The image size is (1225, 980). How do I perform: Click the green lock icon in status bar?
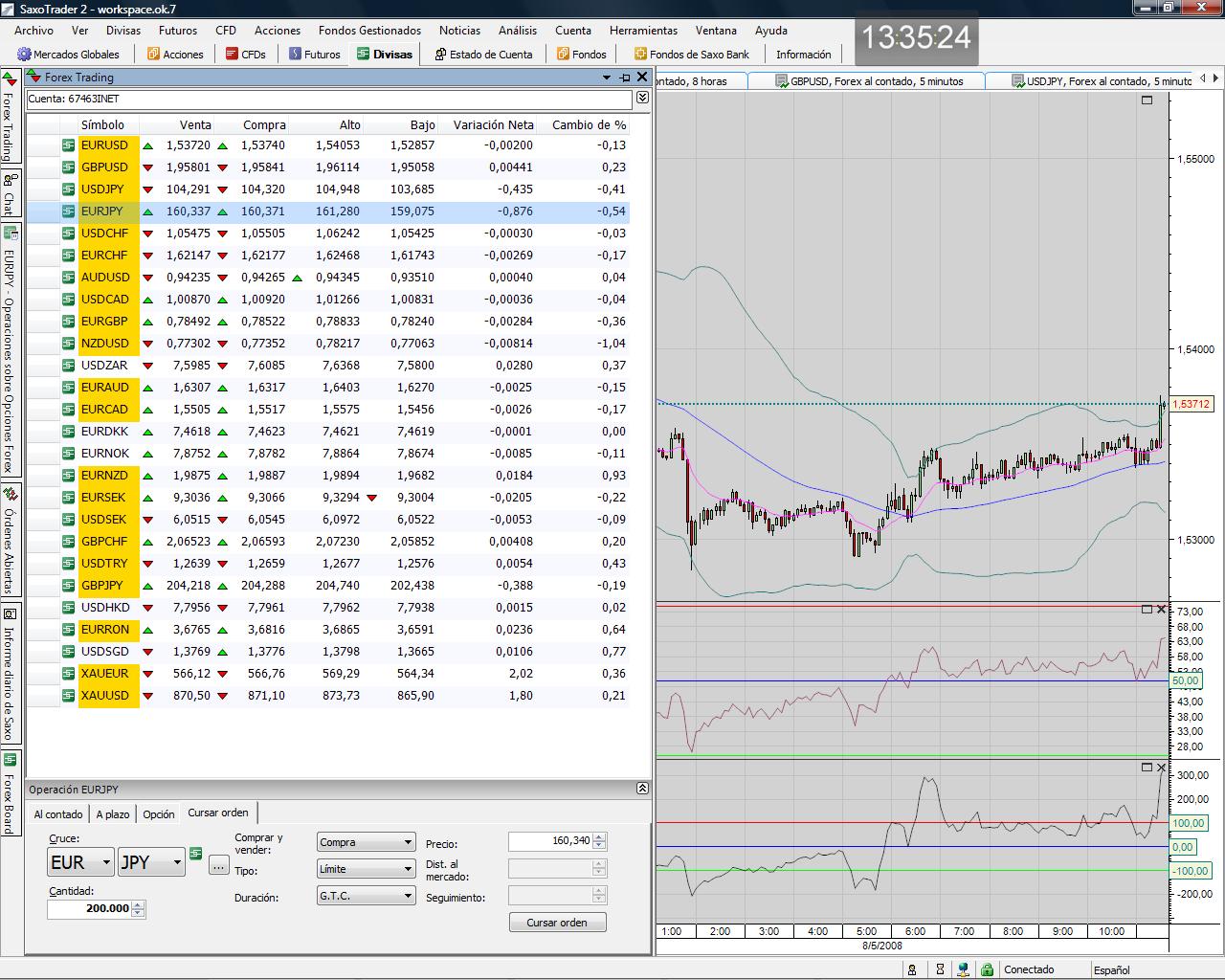987,969
